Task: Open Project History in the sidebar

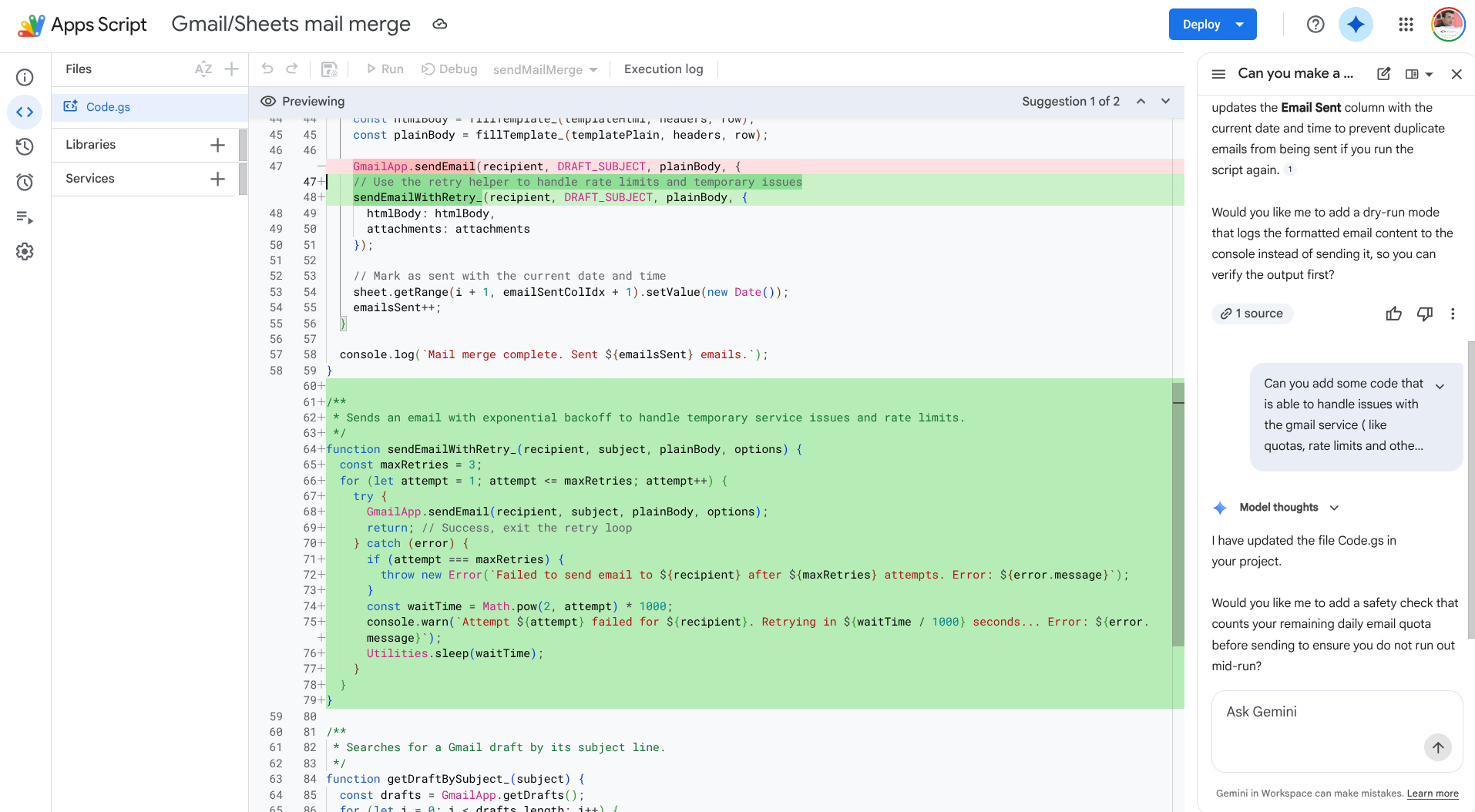Action: click(25, 146)
